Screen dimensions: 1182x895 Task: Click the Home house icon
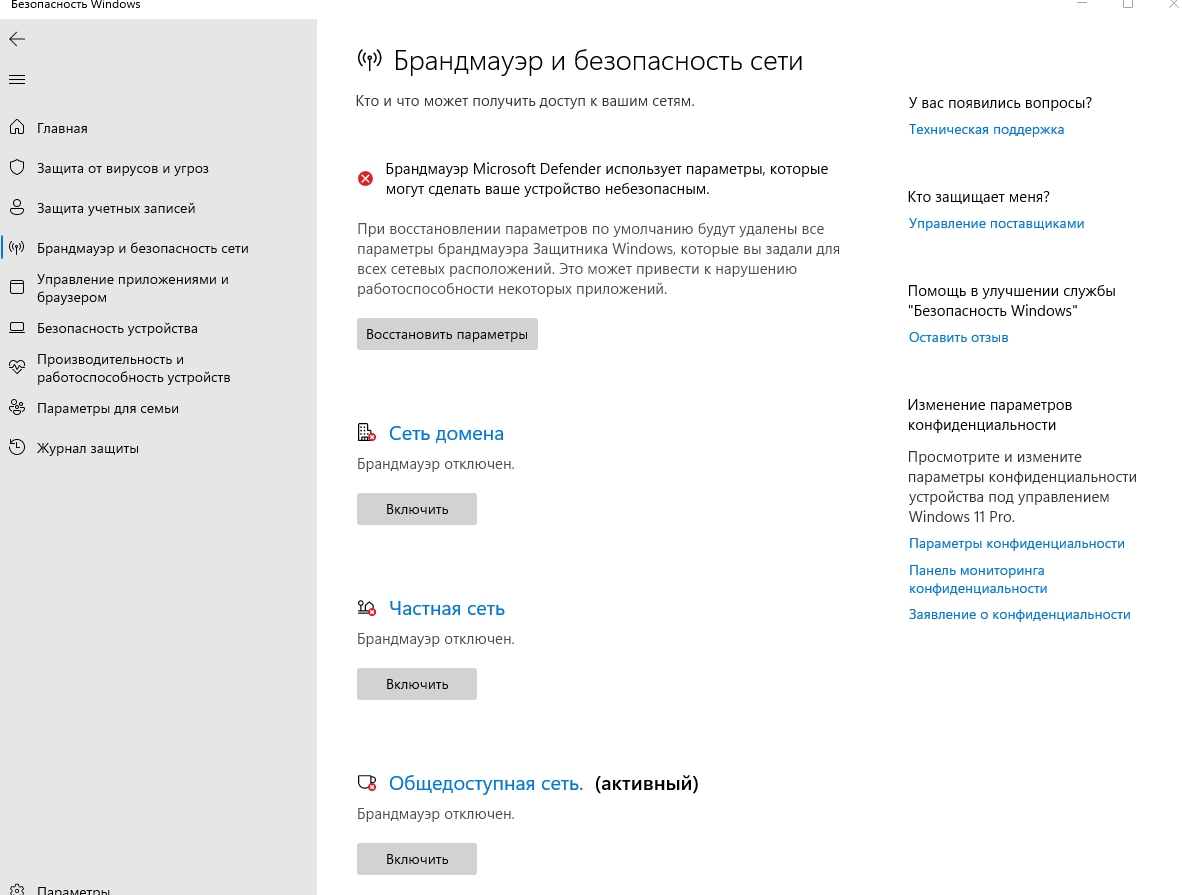17,128
